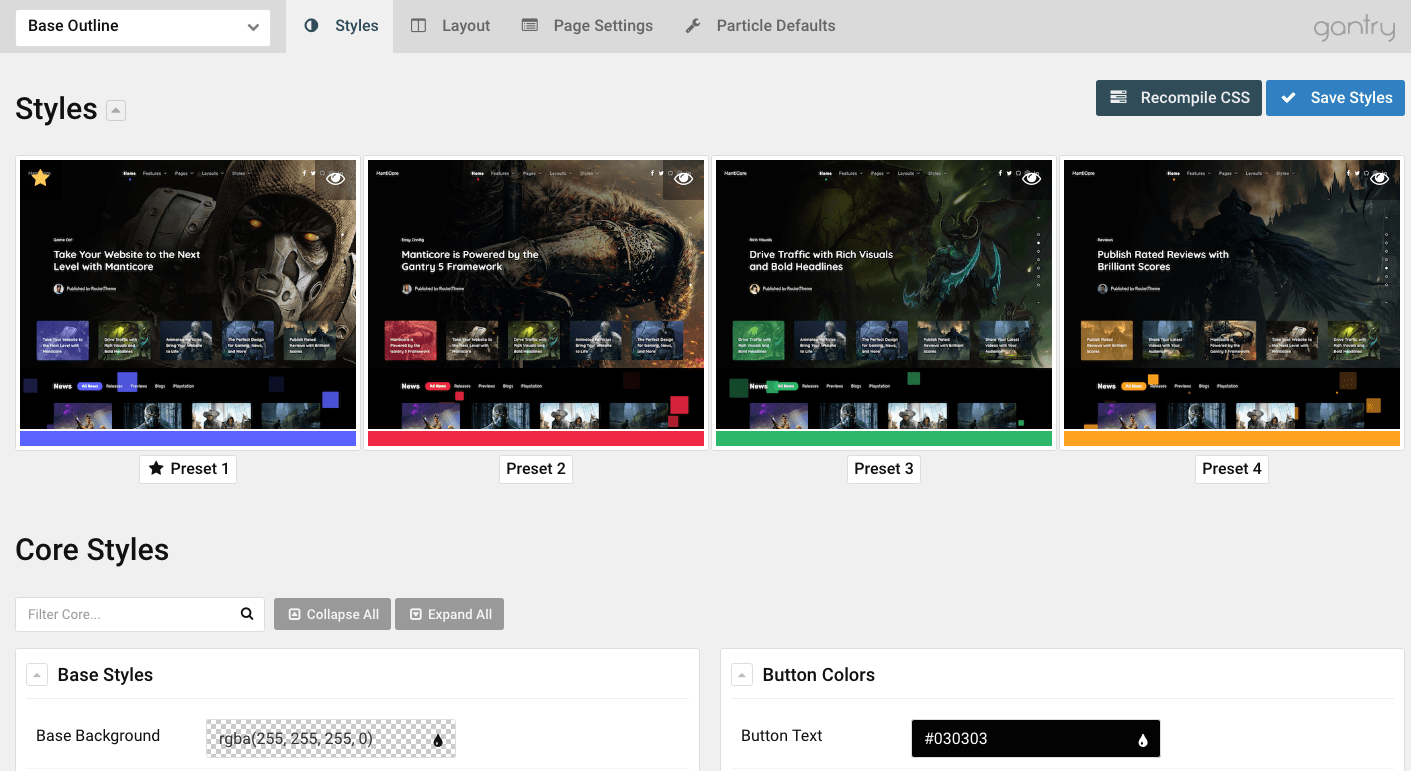
Task: Preview Preset 4 with eye icon
Action: tap(1379, 178)
